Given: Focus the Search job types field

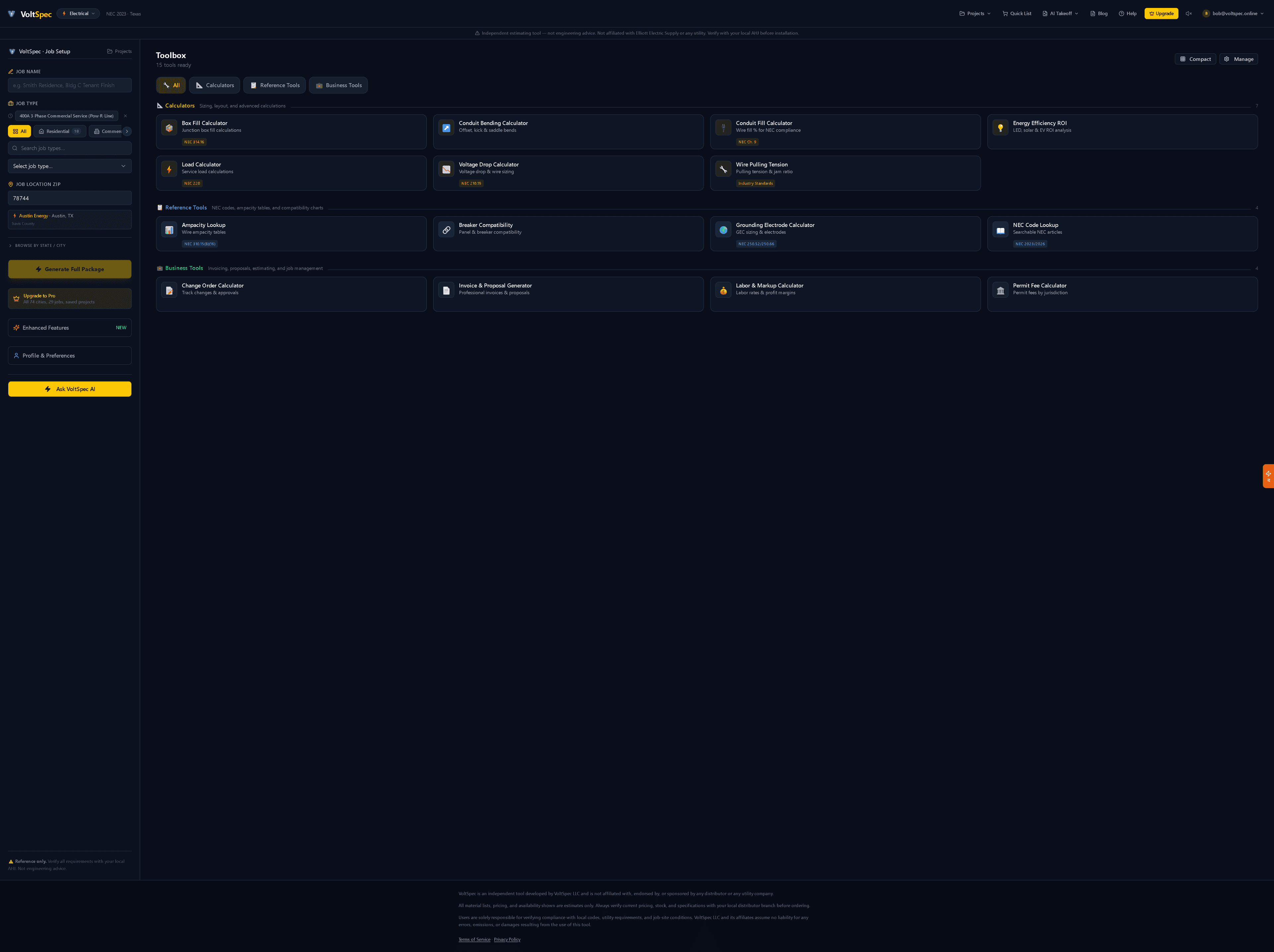Looking at the screenshot, I should coord(70,148).
